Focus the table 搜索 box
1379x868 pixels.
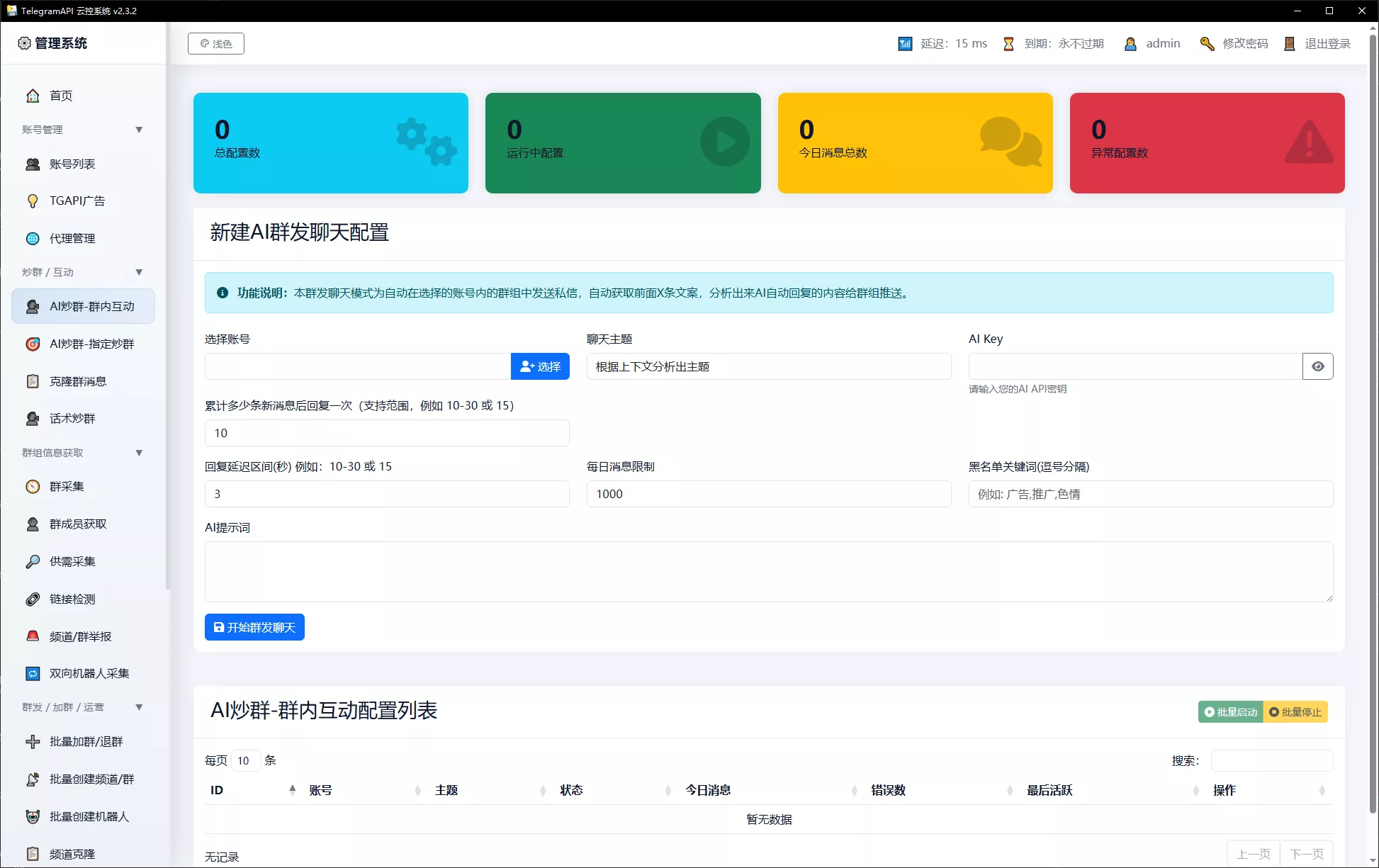point(1272,760)
